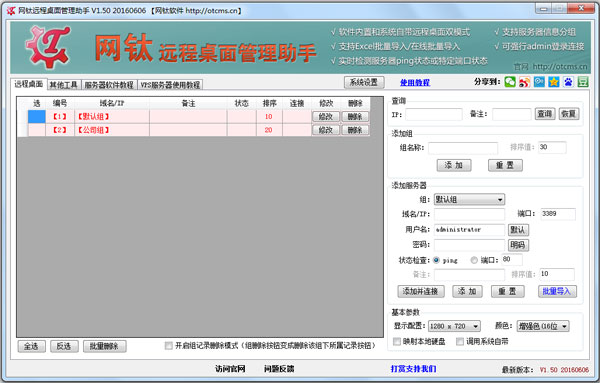The image size is (600, 383).
Task: Share to Douban green icon
Action: [x=583, y=81]
